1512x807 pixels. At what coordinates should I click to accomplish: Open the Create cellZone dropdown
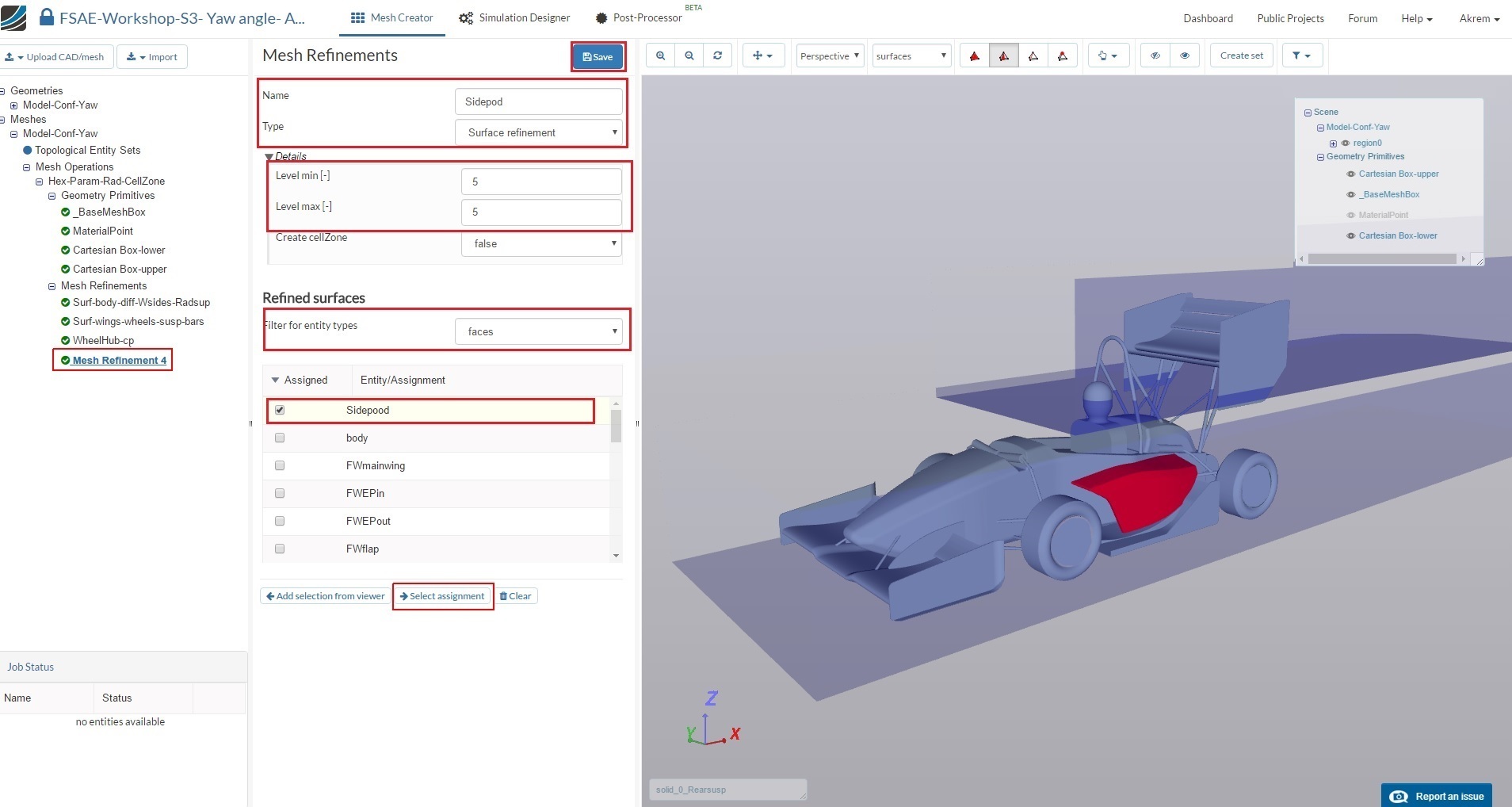click(x=541, y=243)
